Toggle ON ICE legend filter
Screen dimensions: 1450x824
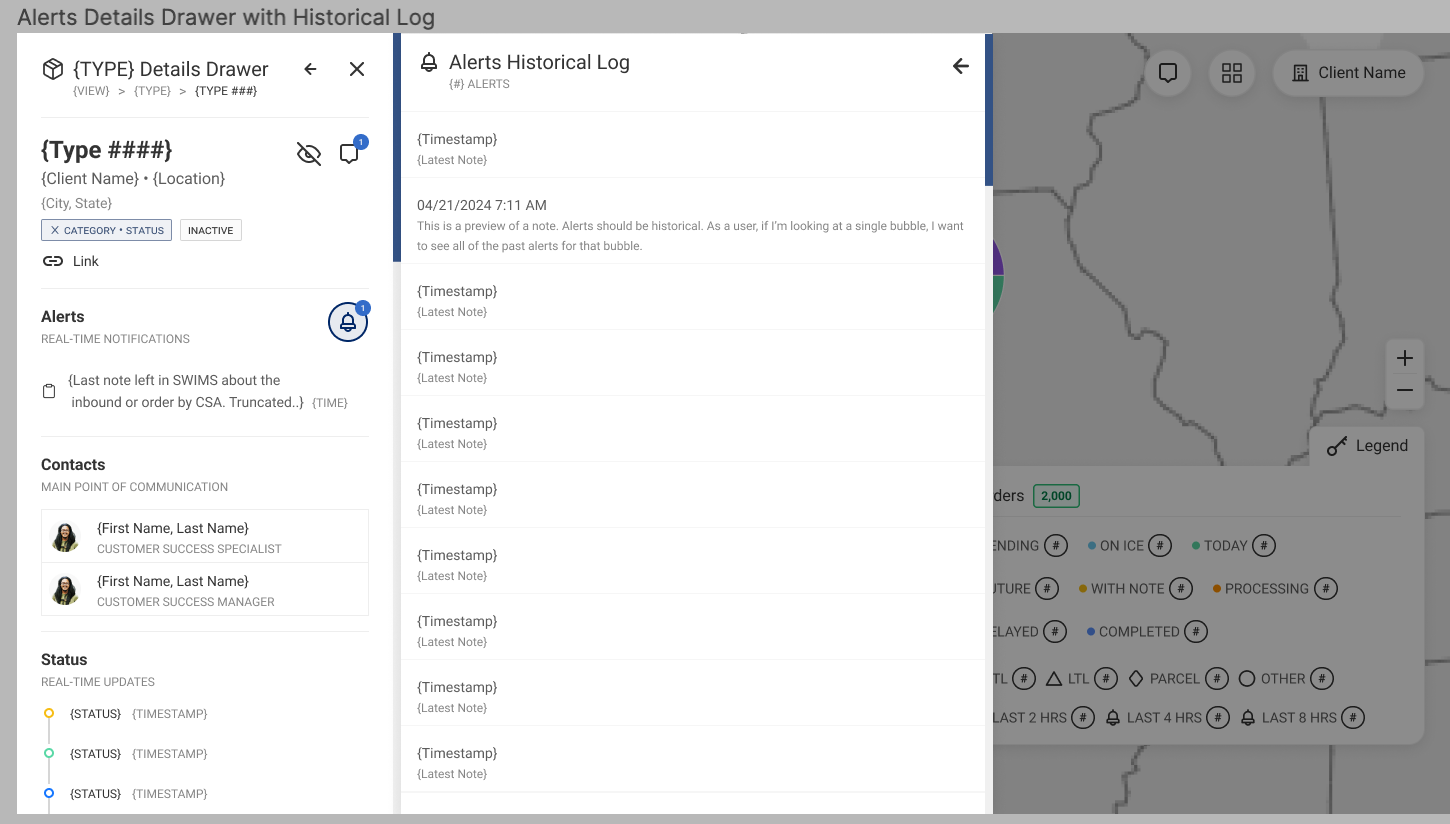(1129, 546)
